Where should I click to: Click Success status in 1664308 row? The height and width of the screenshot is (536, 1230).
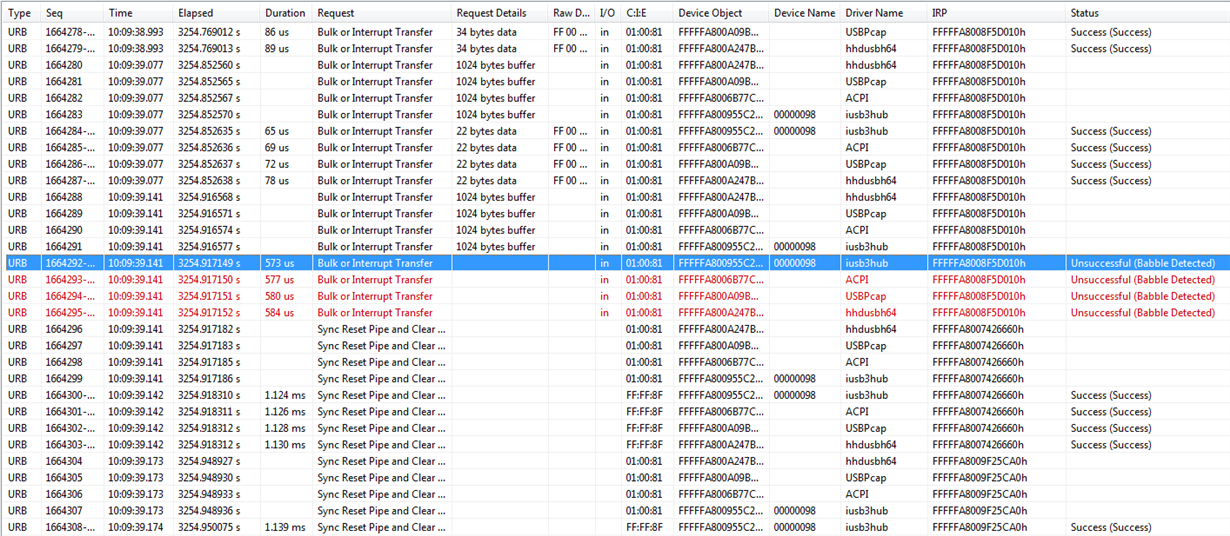click(1111, 527)
